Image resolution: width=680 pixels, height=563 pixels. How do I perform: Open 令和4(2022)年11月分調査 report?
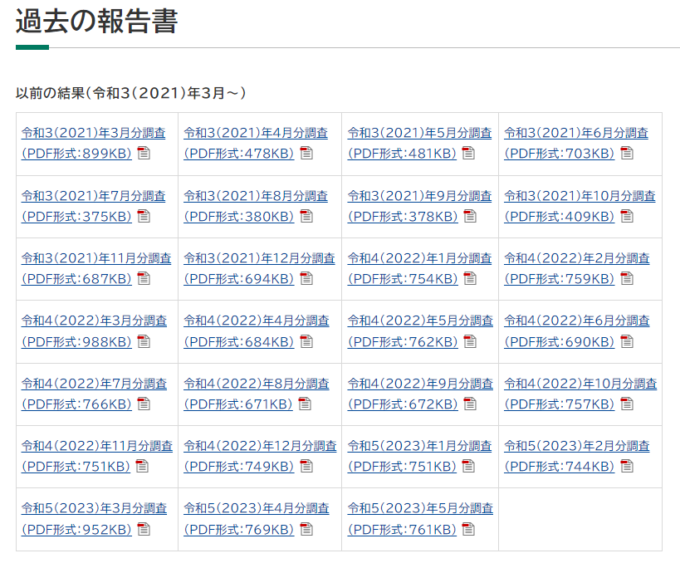pos(97,456)
